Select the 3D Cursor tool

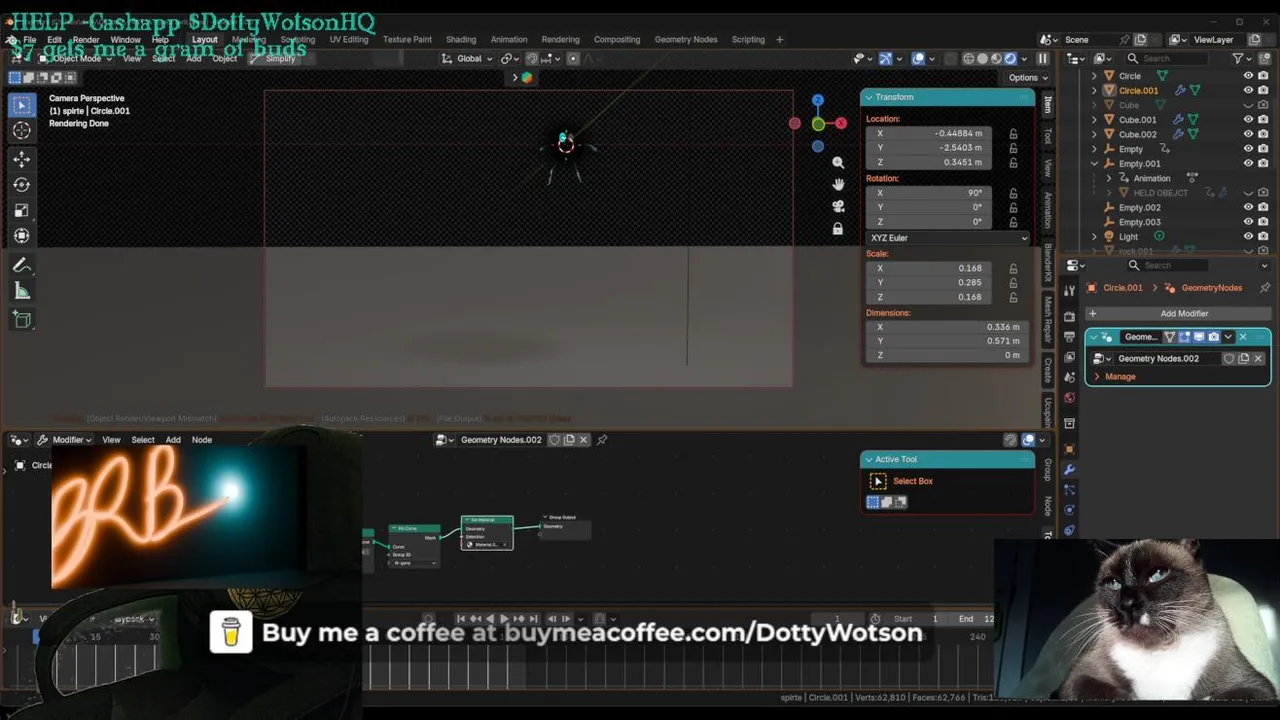21,130
